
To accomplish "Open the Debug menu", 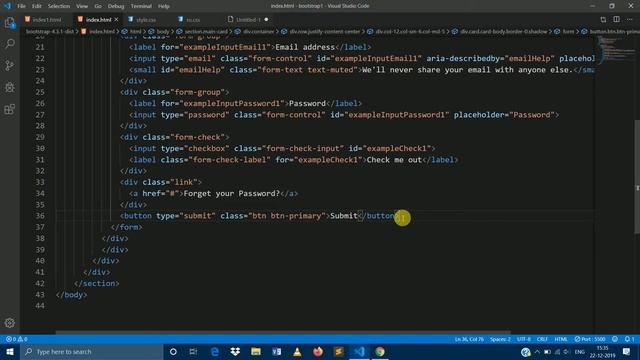I will pos(116,6).
